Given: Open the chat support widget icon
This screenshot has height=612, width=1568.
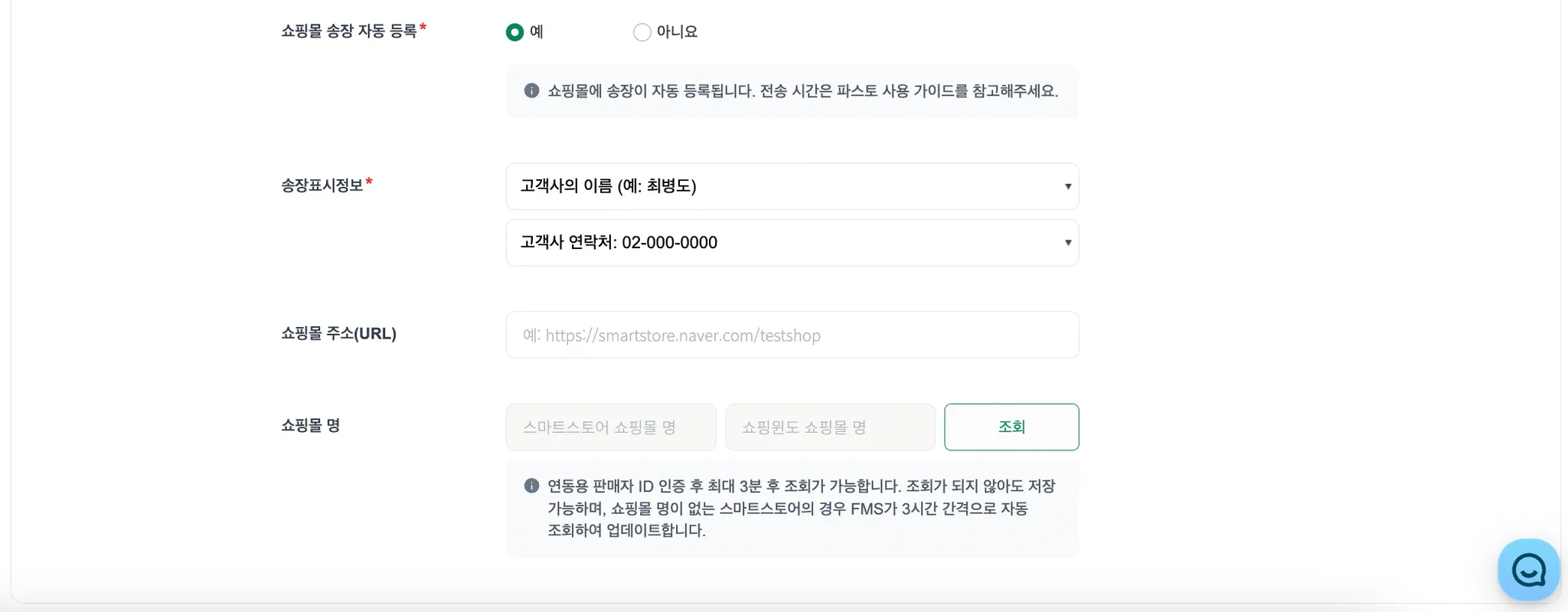Looking at the screenshot, I should click(1528, 570).
